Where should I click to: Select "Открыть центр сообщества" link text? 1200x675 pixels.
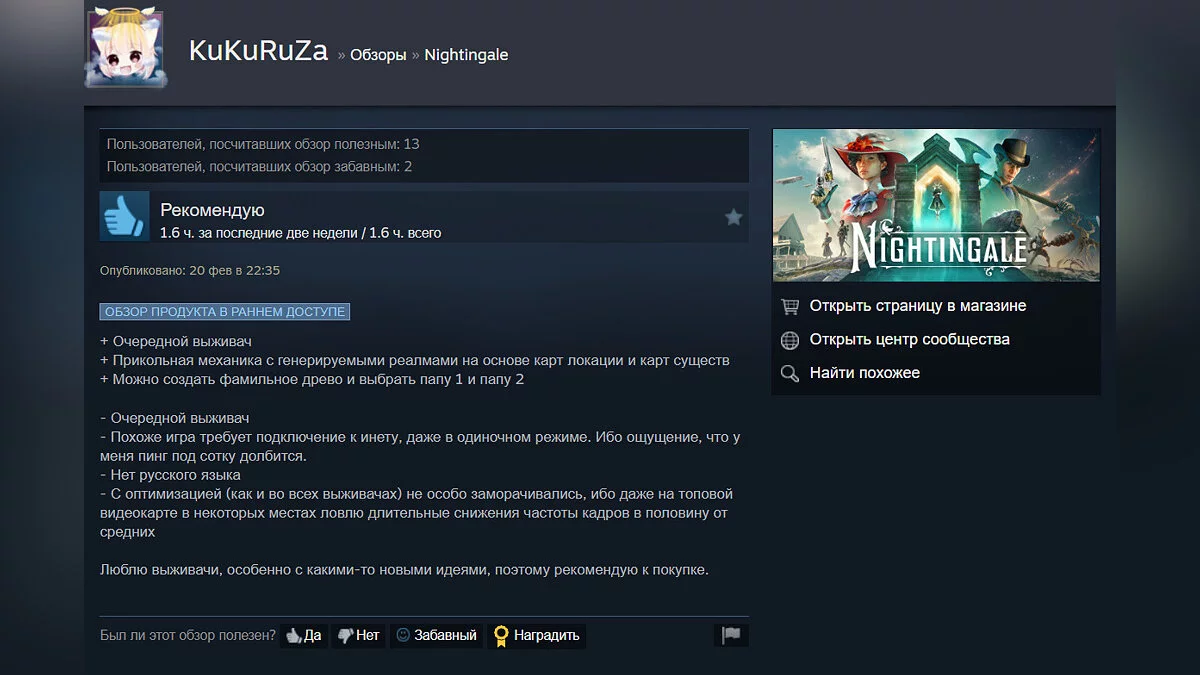click(x=909, y=339)
